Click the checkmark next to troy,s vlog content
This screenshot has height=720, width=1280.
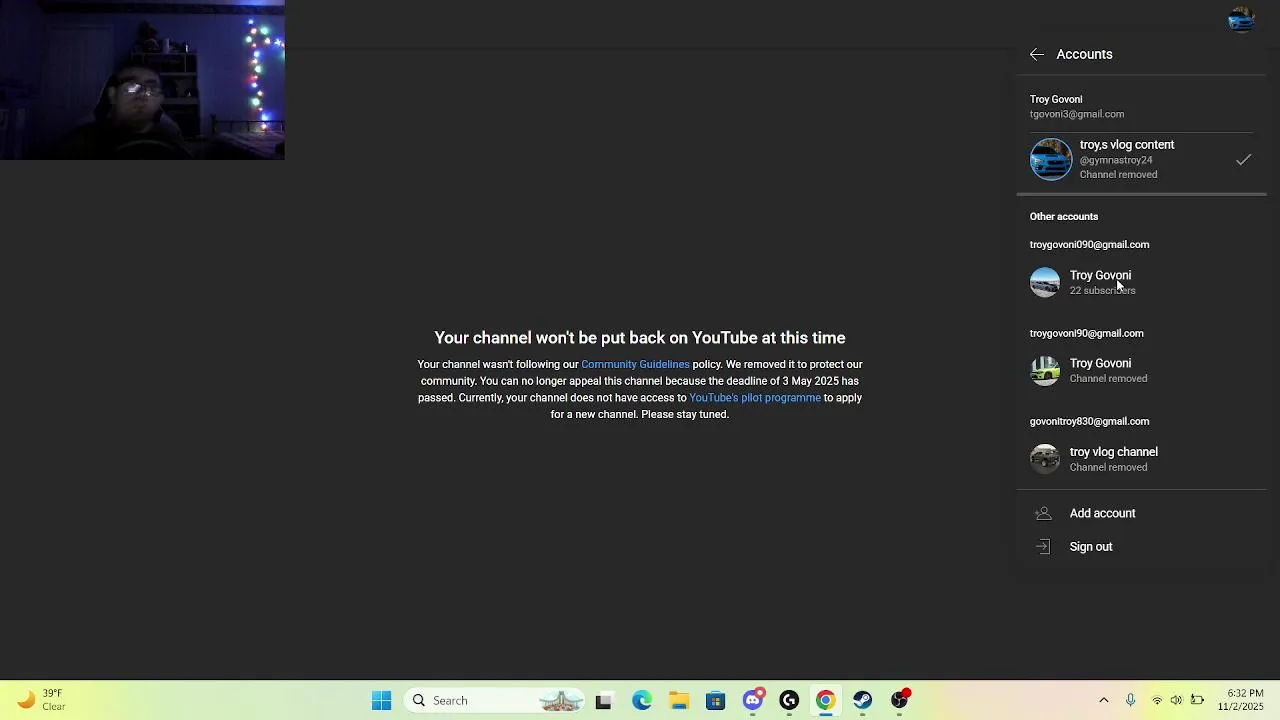tap(1243, 160)
